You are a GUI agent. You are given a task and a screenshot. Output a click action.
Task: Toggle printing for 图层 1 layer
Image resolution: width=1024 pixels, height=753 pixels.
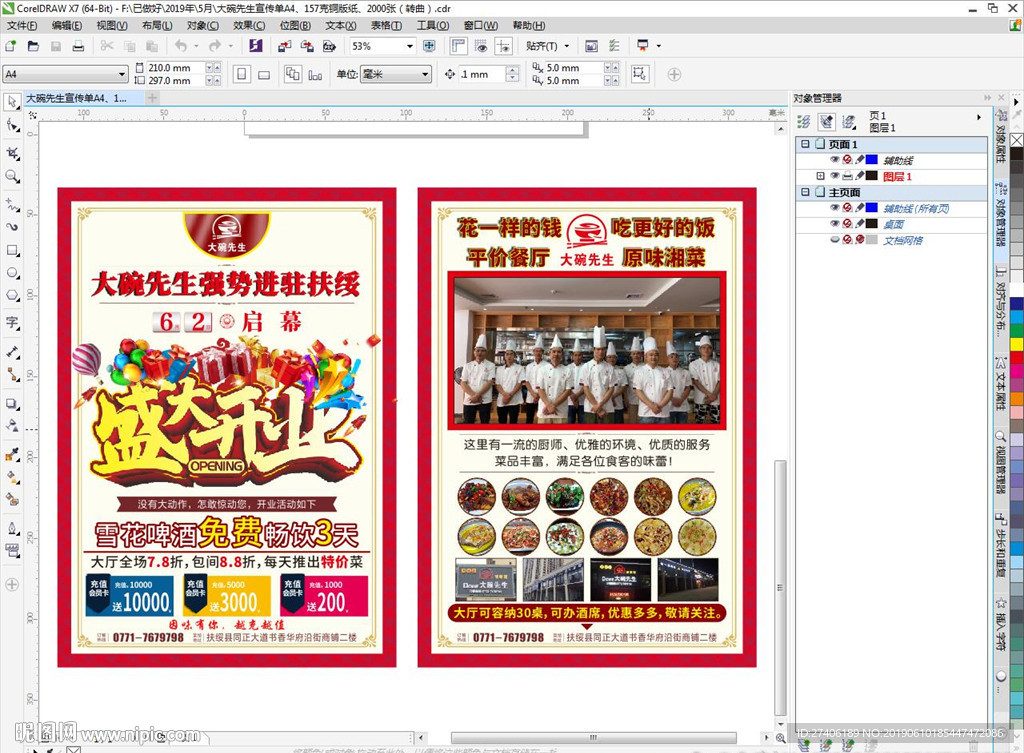pos(847,176)
